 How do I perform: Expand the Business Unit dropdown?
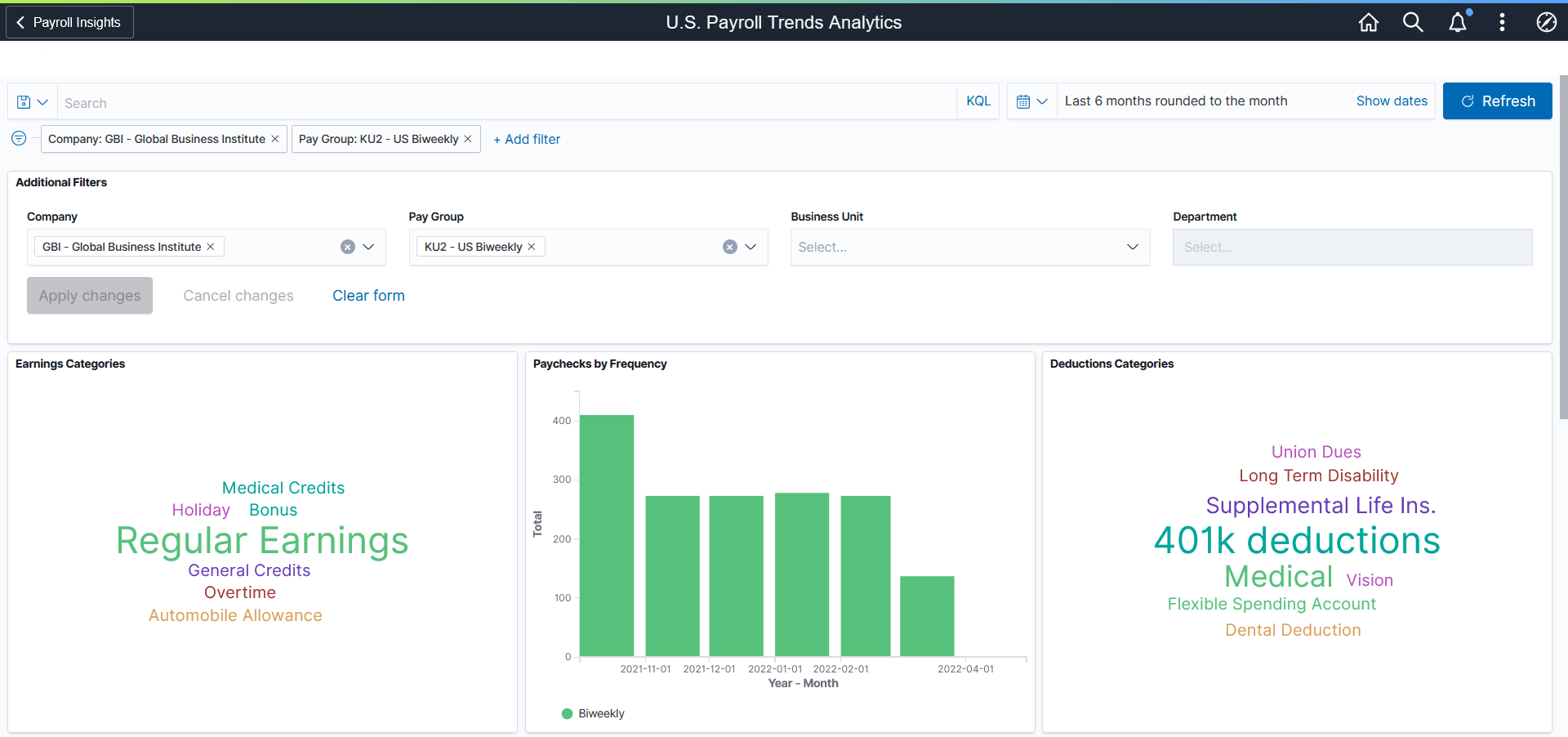pos(1133,247)
